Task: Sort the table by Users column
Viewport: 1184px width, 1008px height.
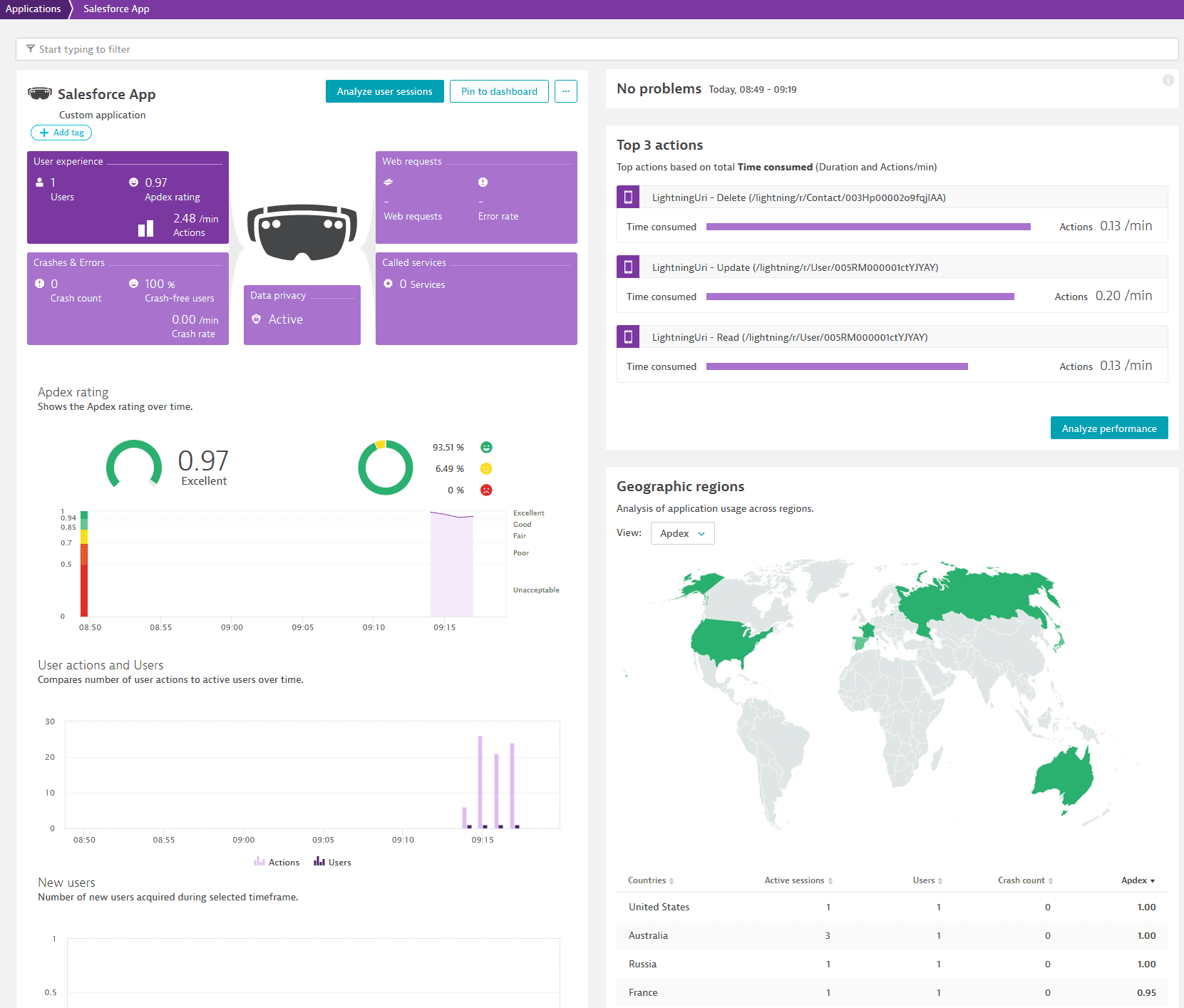Action: coord(927,880)
